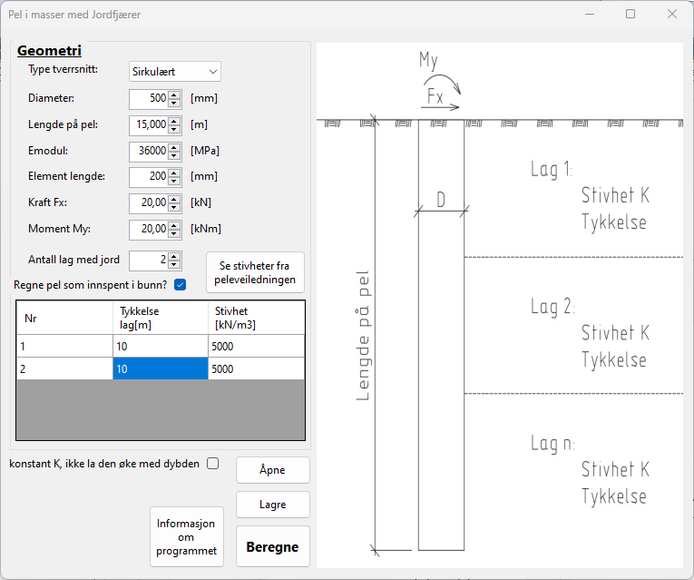
Task: Click Se stivheter fra peleveiledningen button
Action: point(255,273)
